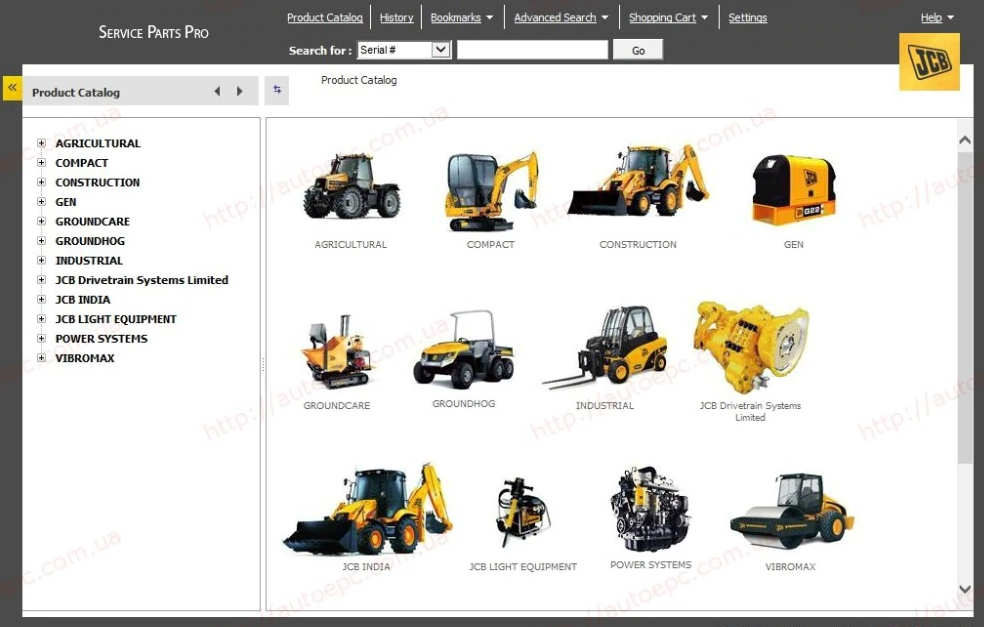Click the POWER SYSTEMS caption under the engine
This screenshot has width=984, height=627.
(x=651, y=565)
